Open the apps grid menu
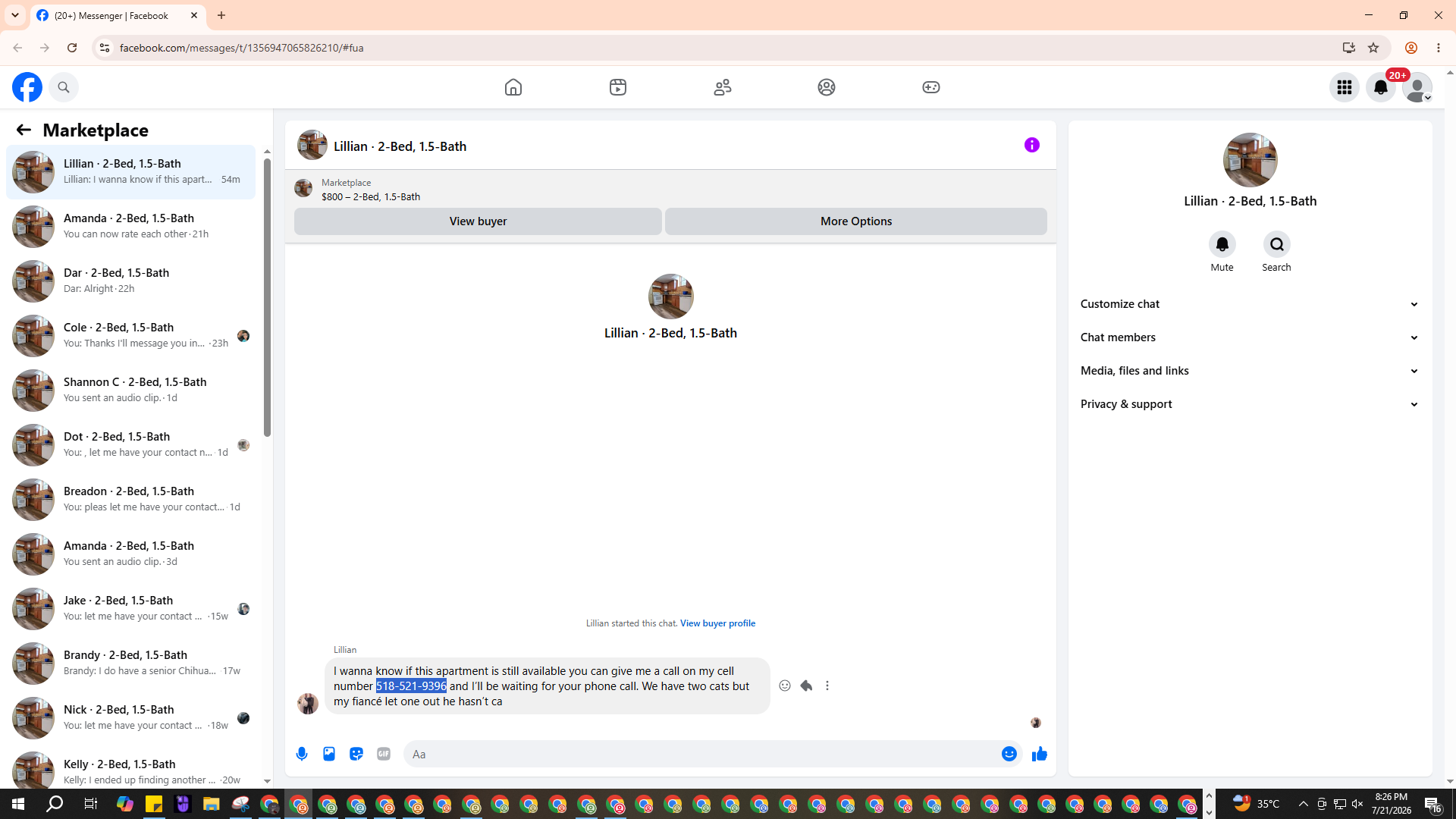Viewport: 1456px width, 819px height. (1345, 87)
